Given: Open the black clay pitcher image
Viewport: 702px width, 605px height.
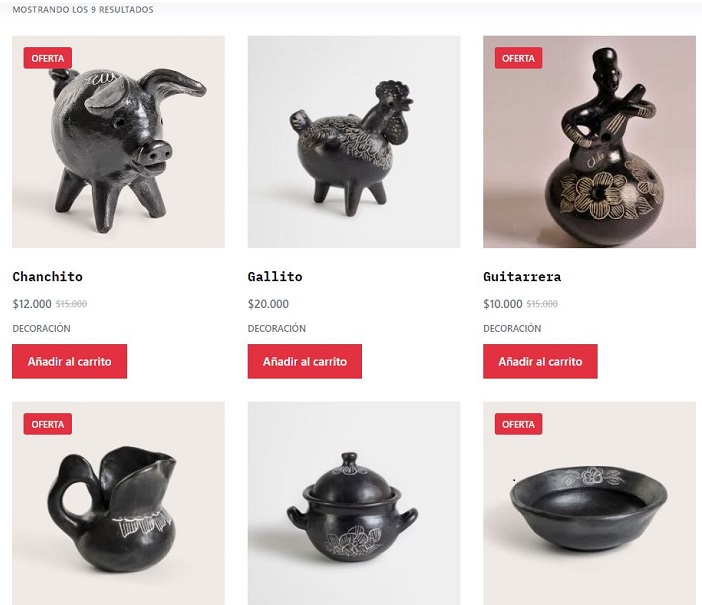Looking at the screenshot, I should [118, 503].
